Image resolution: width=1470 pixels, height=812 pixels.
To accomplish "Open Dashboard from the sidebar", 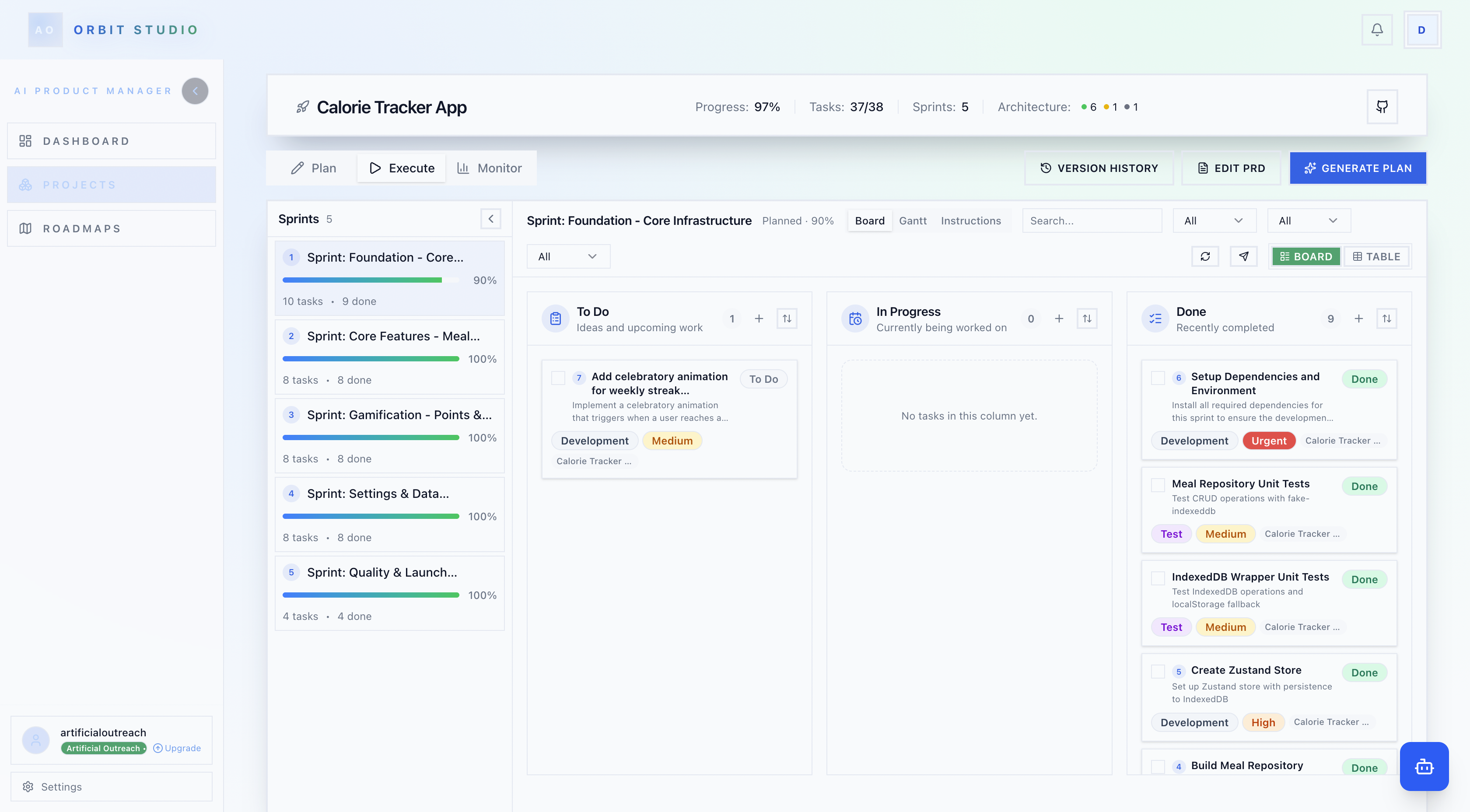I will (x=111, y=141).
